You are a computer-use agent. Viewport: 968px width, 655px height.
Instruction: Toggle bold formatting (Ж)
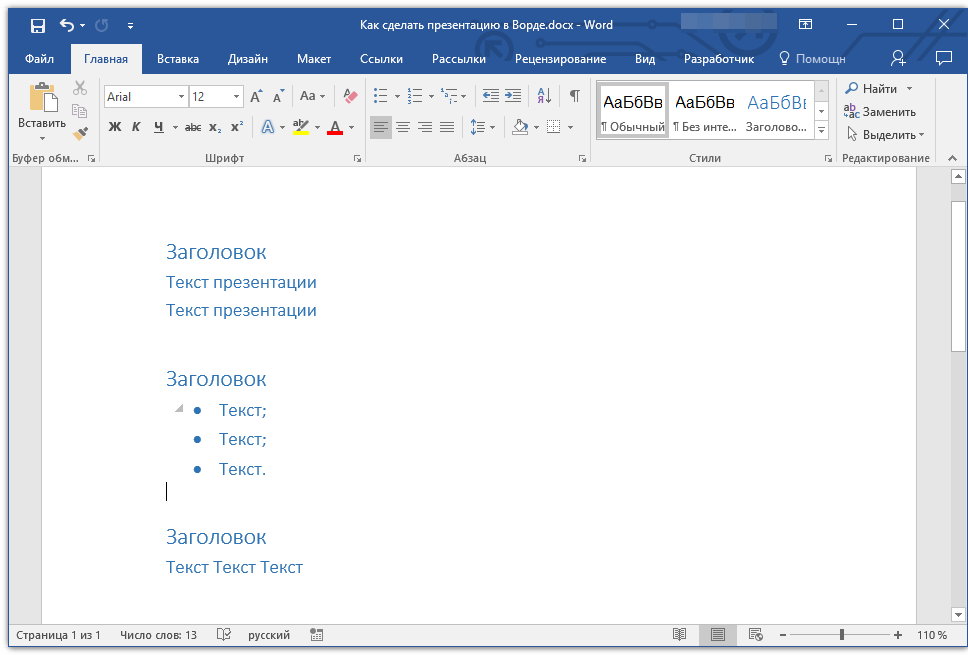click(114, 127)
